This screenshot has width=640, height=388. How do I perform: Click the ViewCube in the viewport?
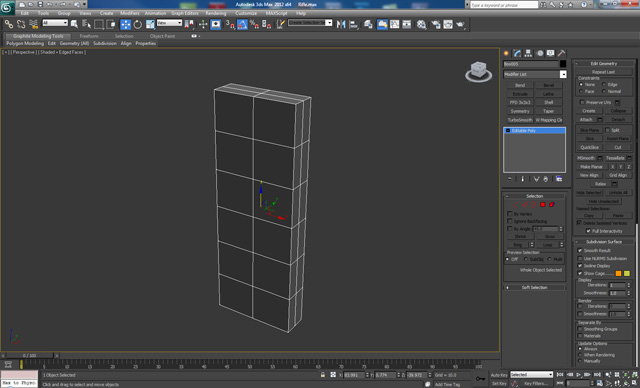click(478, 71)
